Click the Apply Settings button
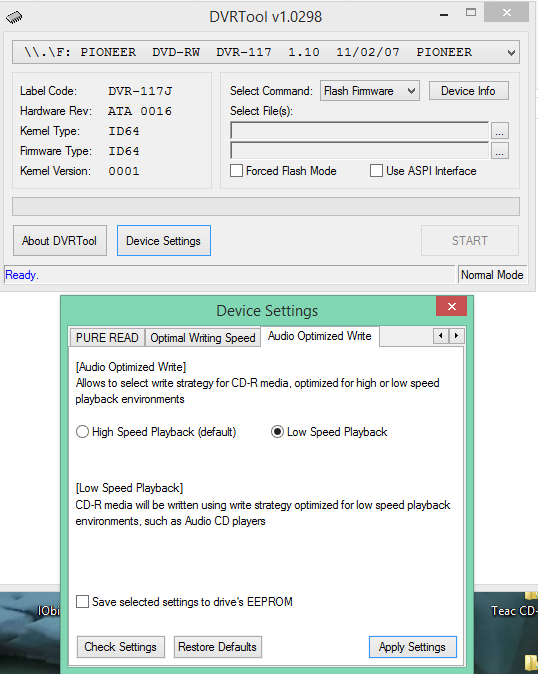Image resolution: width=538 pixels, height=674 pixels. click(413, 647)
